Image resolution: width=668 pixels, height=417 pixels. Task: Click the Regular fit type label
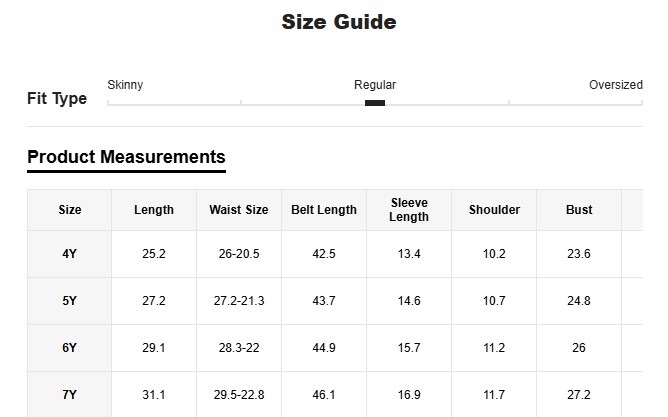pos(375,85)
